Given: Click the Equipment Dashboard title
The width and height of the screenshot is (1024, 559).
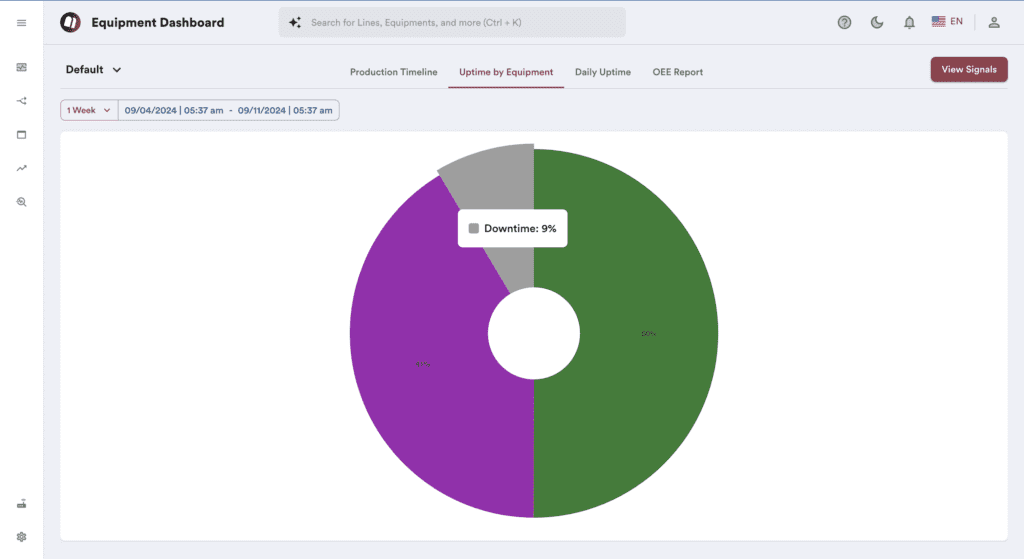Looking at the screenshot, I should pyautogui.click(x=157, y=22).
